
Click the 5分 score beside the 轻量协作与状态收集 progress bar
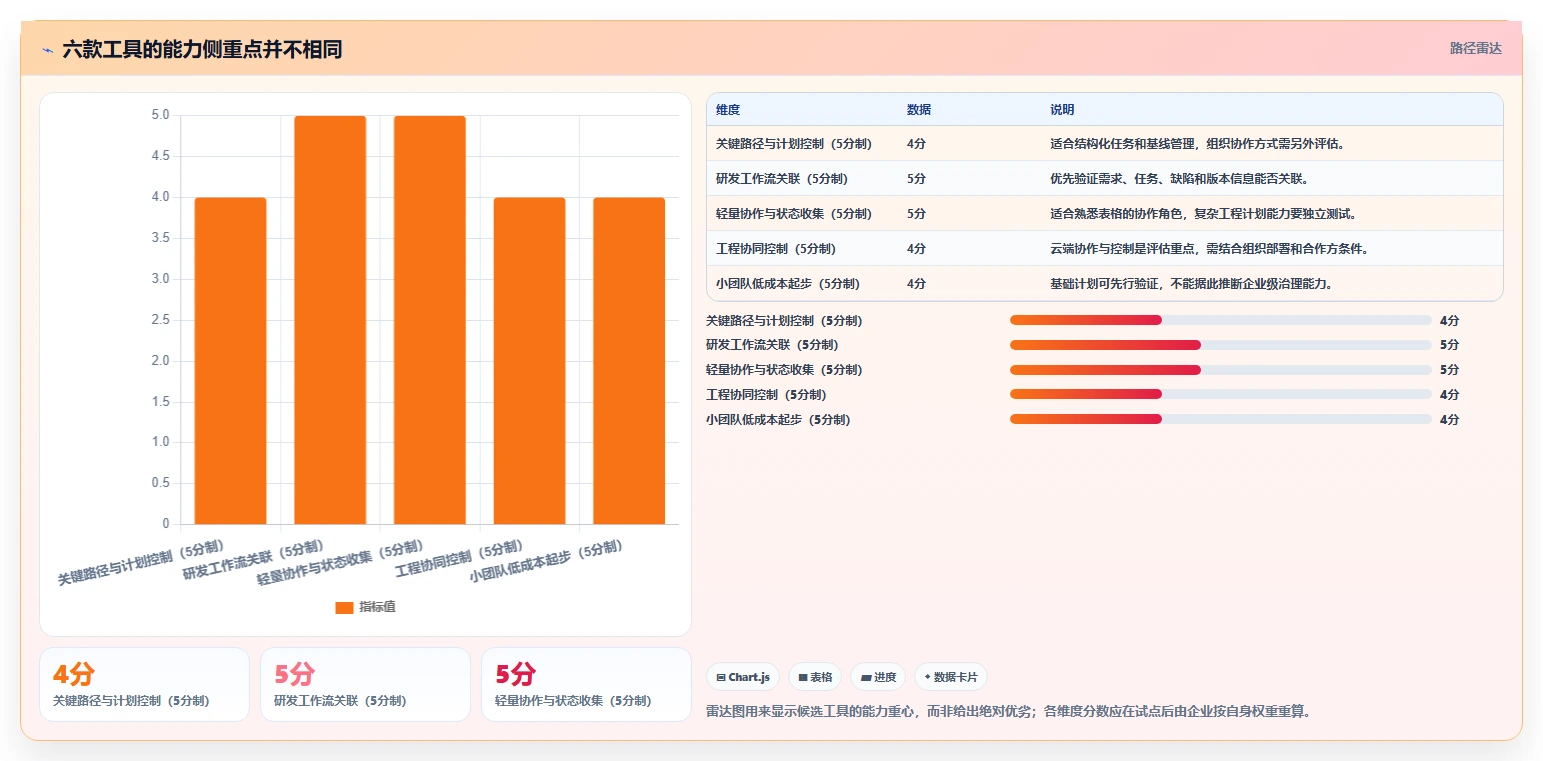(x=1449, y=370)
